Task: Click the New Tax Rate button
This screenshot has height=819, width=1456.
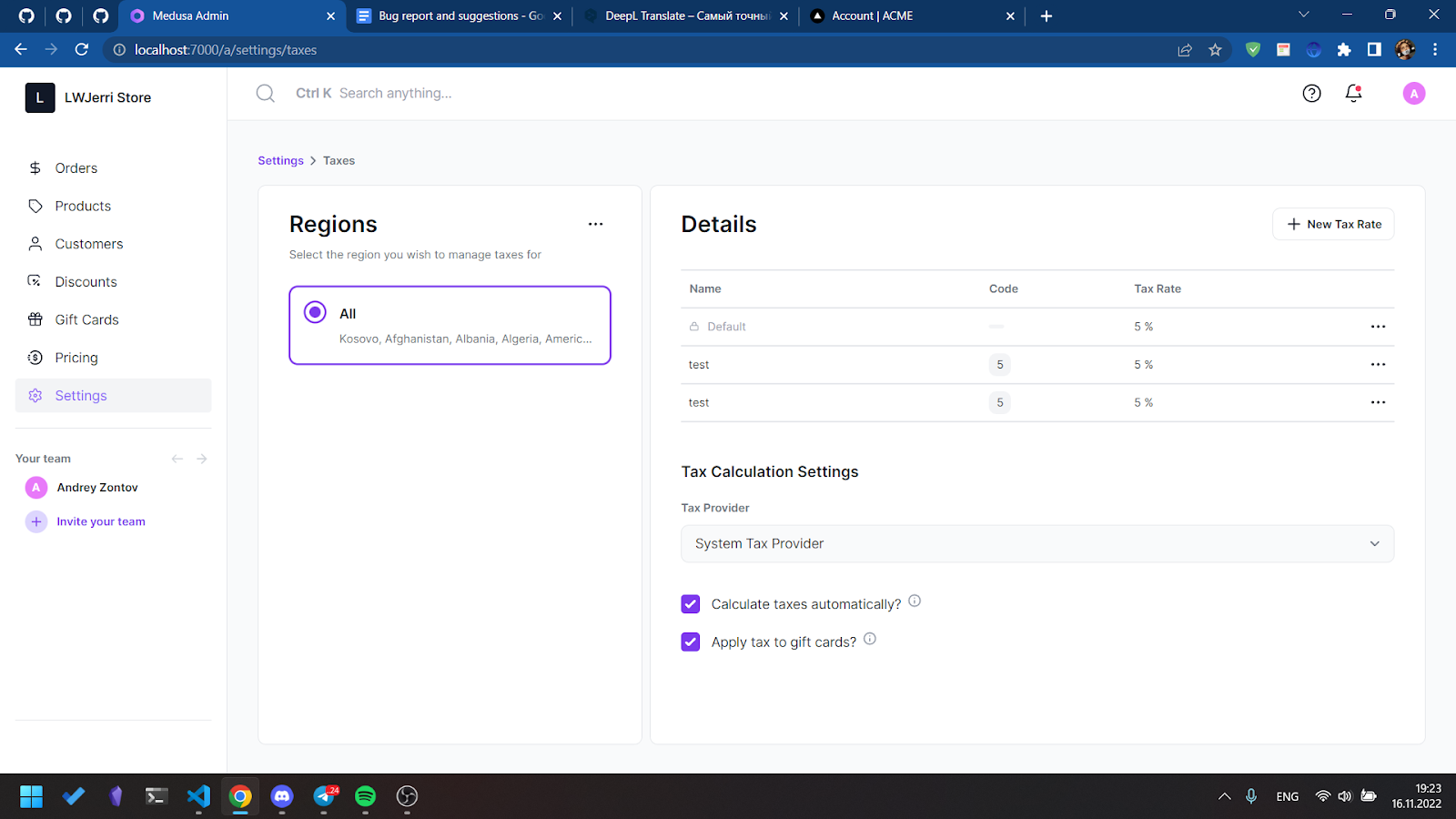Action: pos(1332,224)
